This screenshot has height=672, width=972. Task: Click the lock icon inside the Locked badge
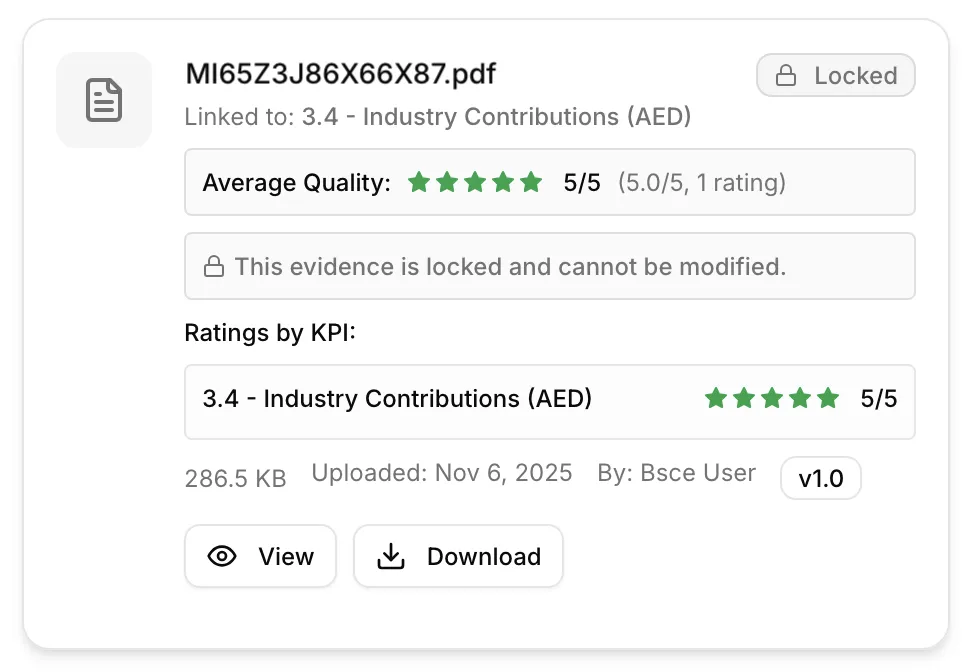[x=787, y=75]
